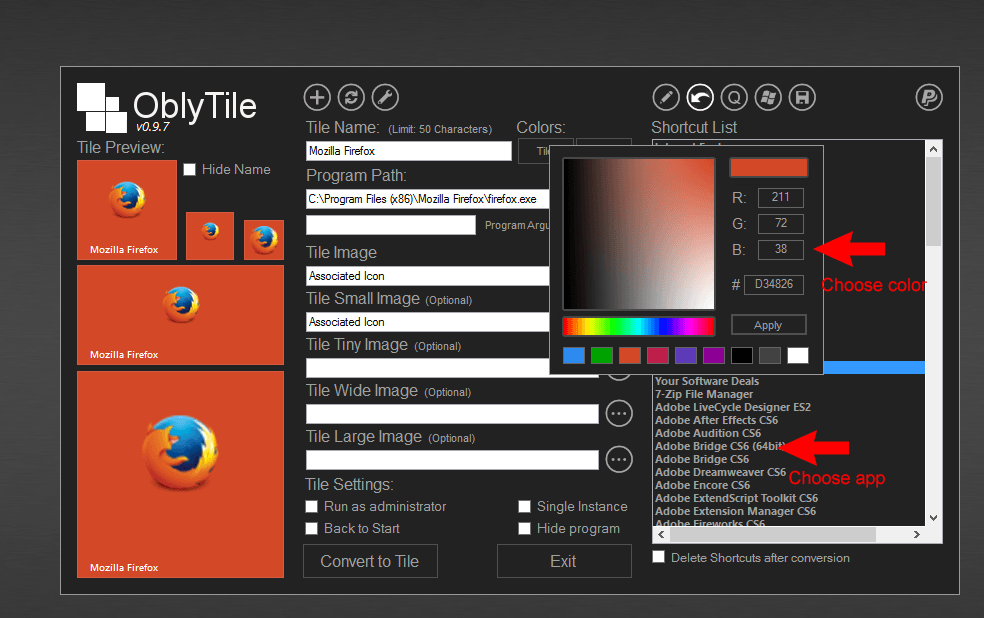The image size is (984, 618).
Task: Click the circular refresh arrows icon
Action: pos(351,97)
